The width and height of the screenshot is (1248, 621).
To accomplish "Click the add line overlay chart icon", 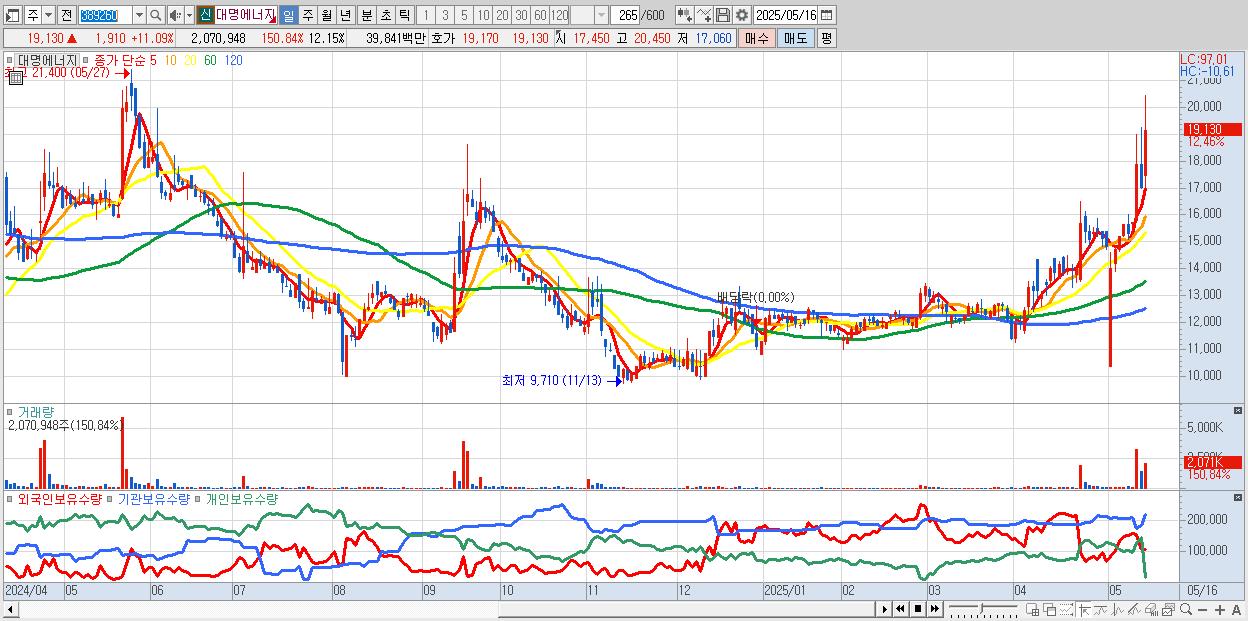I will click(704, 15).
